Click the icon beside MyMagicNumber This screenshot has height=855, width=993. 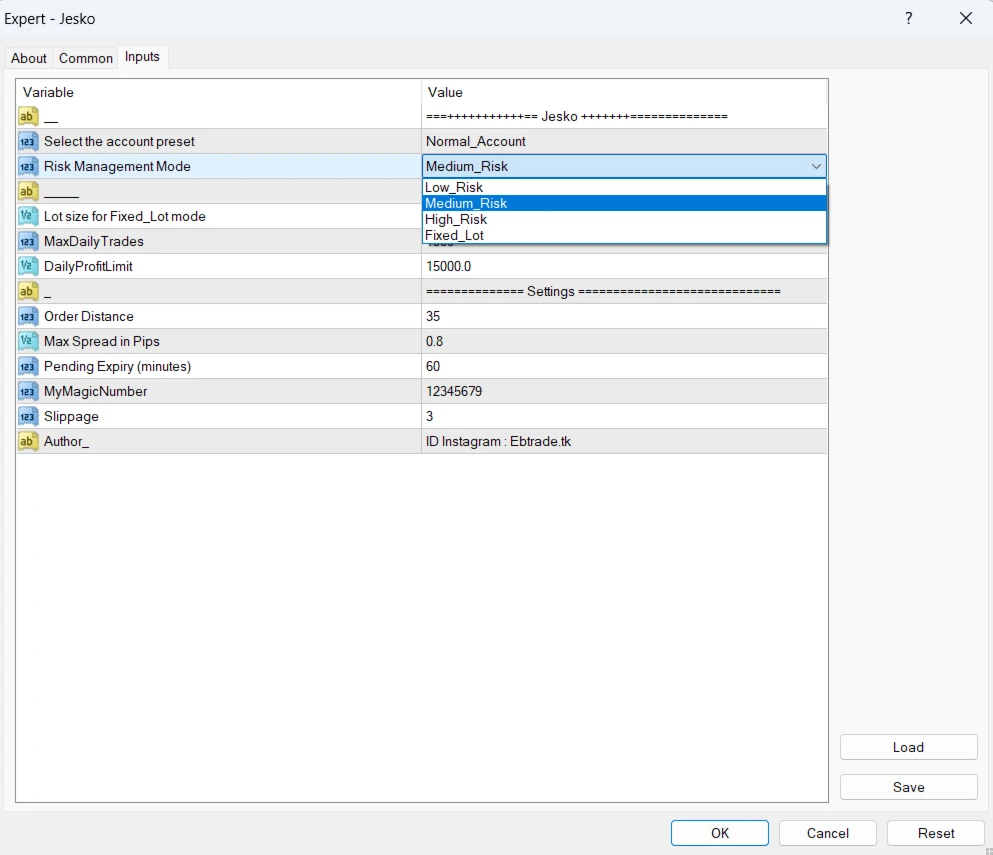28,391
